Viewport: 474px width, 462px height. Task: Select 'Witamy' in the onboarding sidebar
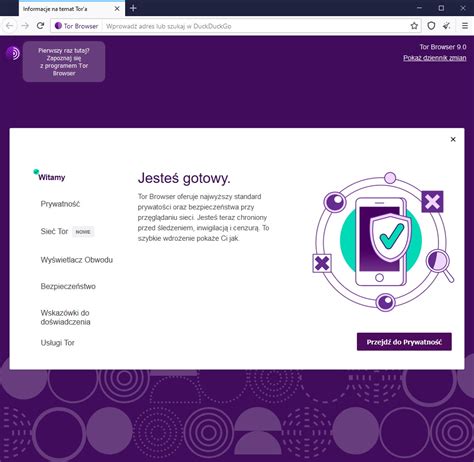point(52,177)
